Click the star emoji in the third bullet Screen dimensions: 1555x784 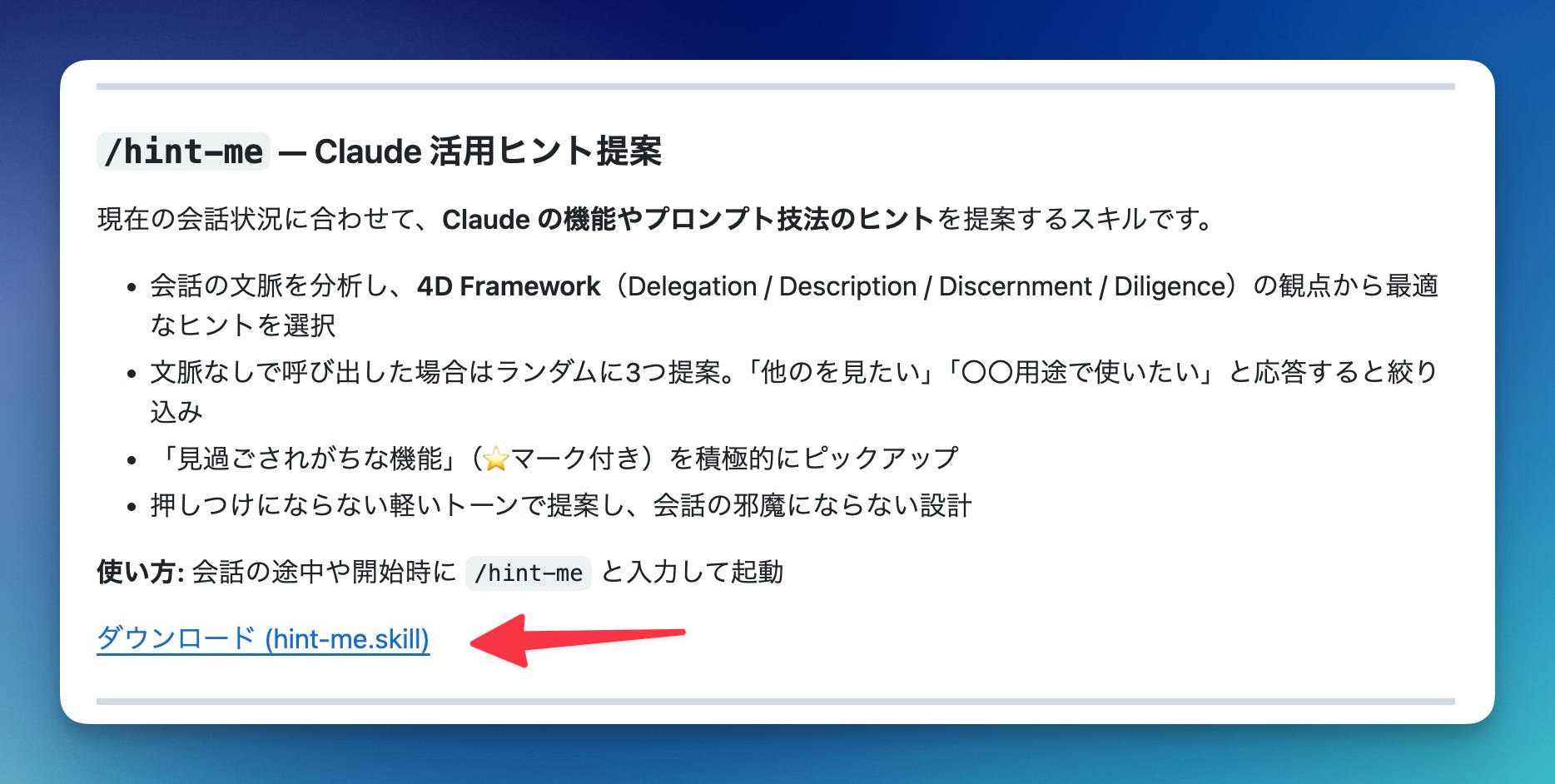[x=496, y=459]
